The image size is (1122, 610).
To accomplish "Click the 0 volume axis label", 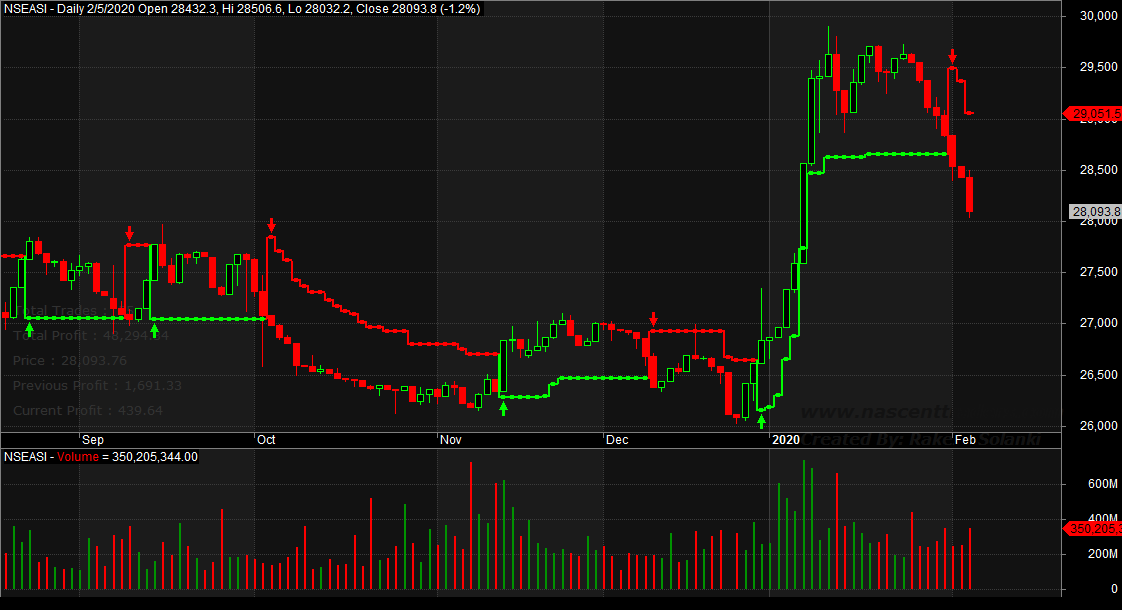I will click(1113, 589).
